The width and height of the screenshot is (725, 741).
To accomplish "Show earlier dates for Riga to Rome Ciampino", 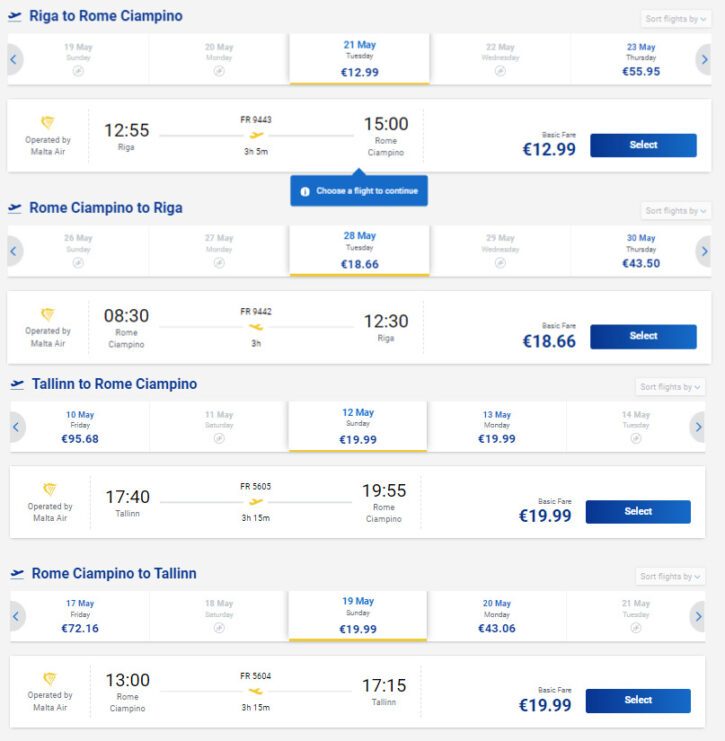I will (14, 60).
